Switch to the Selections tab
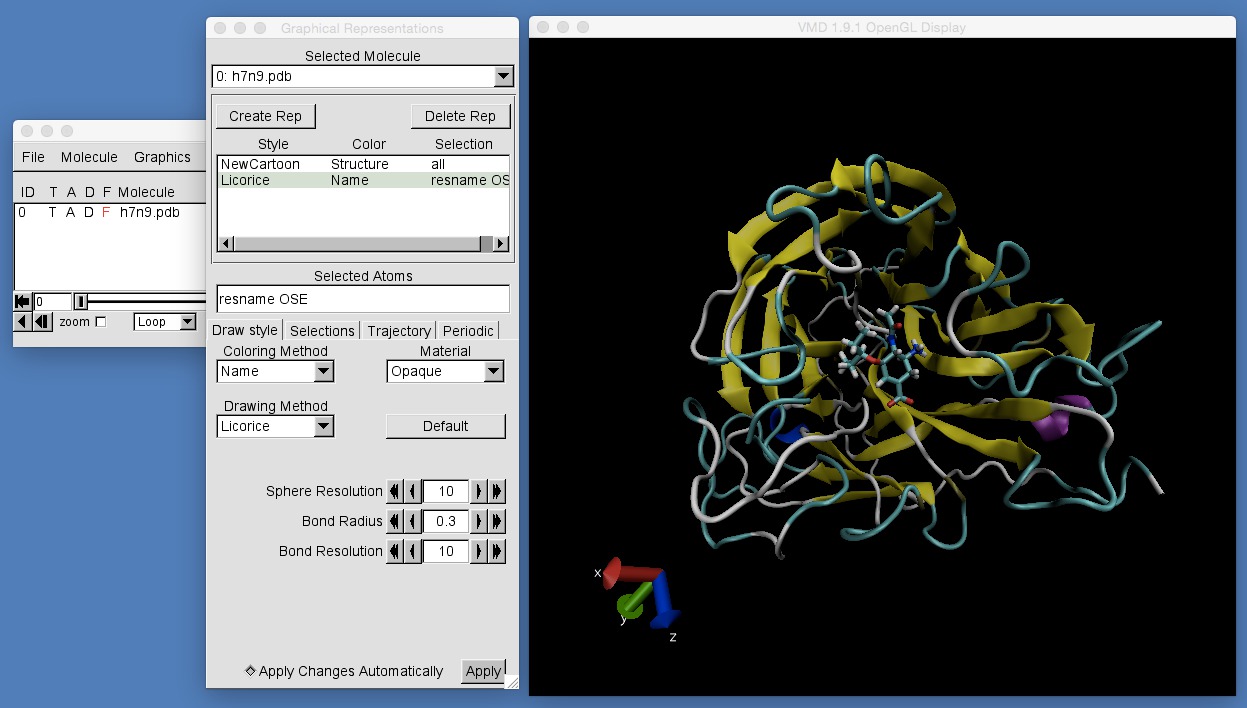Screen dimensions: 1247x708 322,330
